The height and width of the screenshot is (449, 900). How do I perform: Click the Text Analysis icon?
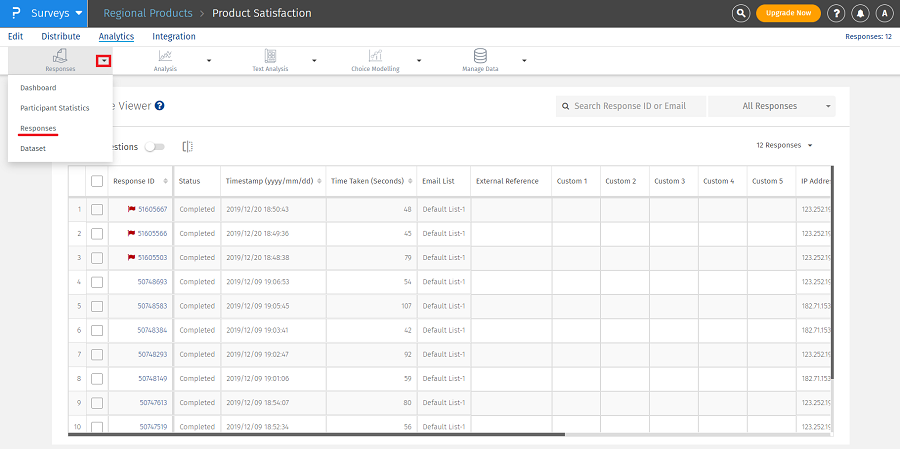click(270, 56)
